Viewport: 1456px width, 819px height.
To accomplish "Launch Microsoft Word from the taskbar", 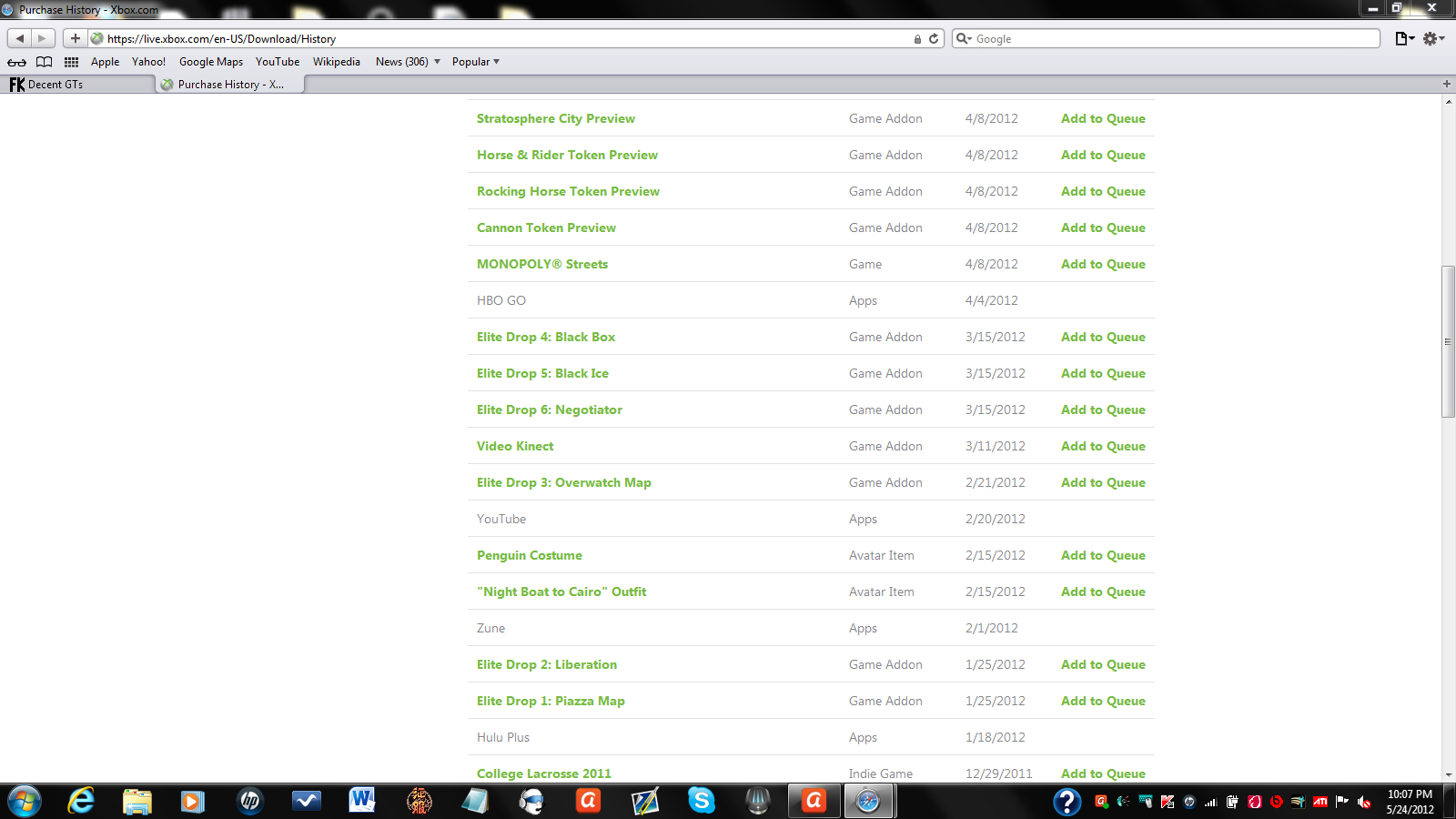I will 362,801.
